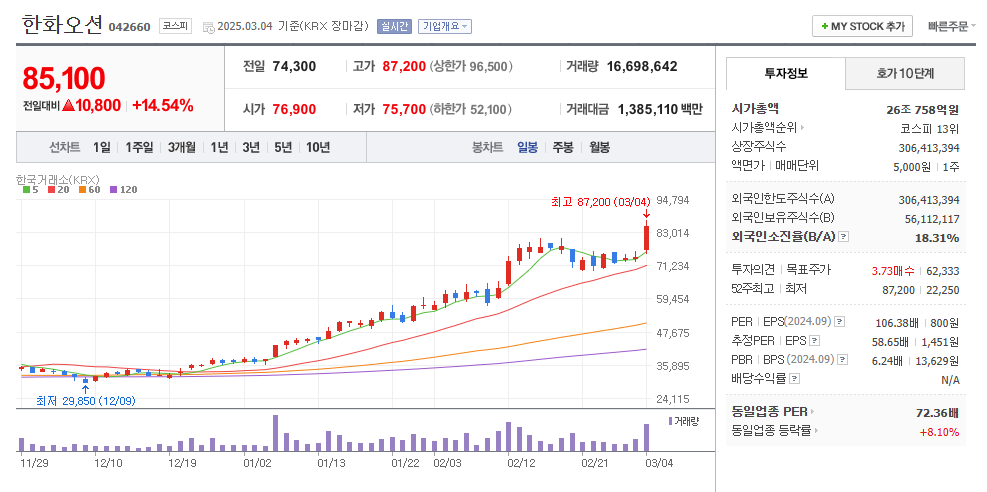Viewport: 987px width, 492px height.
Task: Click the 한국거래소(KRX) chart source label
Action: pyautogui.click(x=58, y=179)
